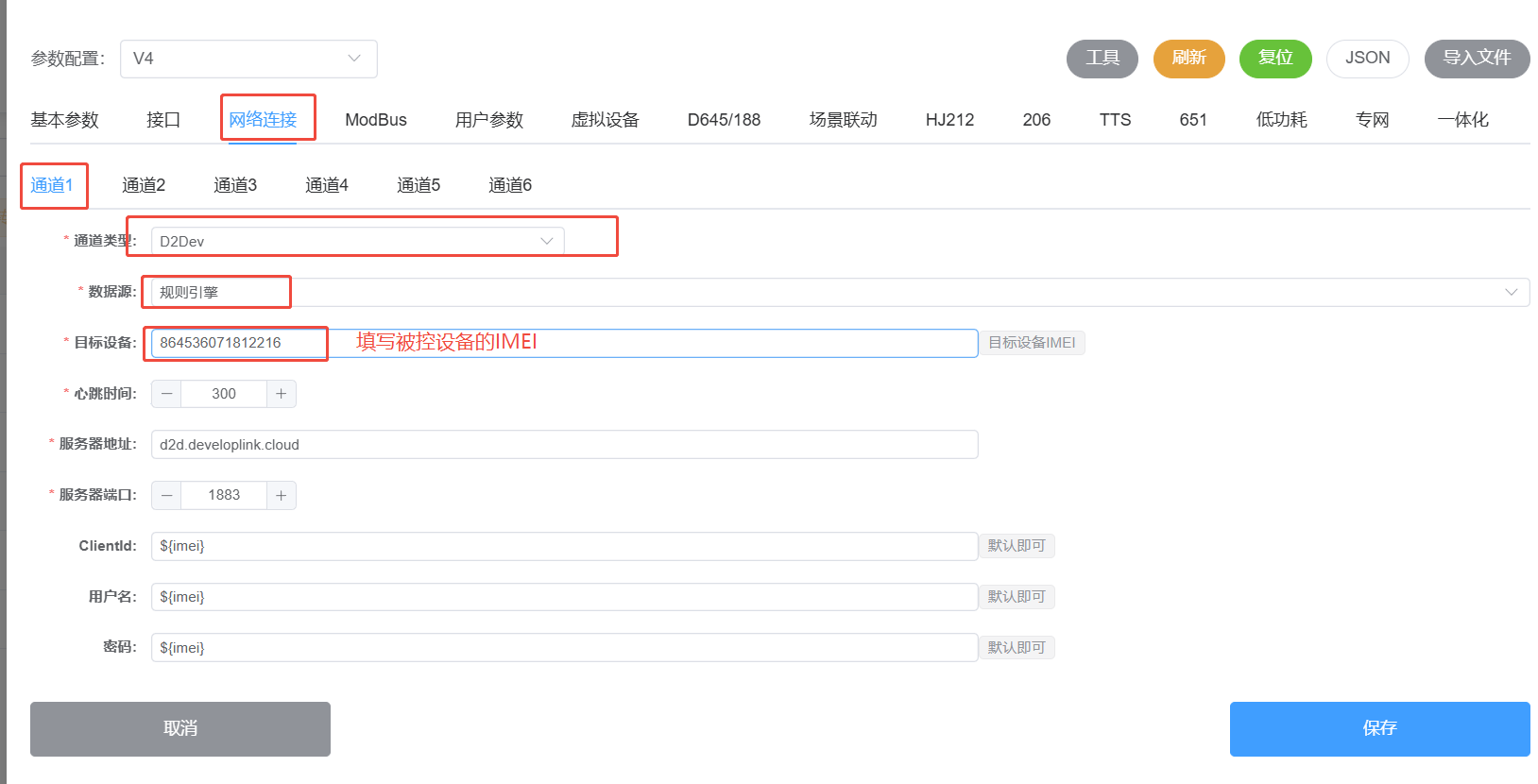The width and height of the screenshot is (1538, 784).
Task: Increase the 服务器端口 value with plus button
Action: [x=282, y=495]
